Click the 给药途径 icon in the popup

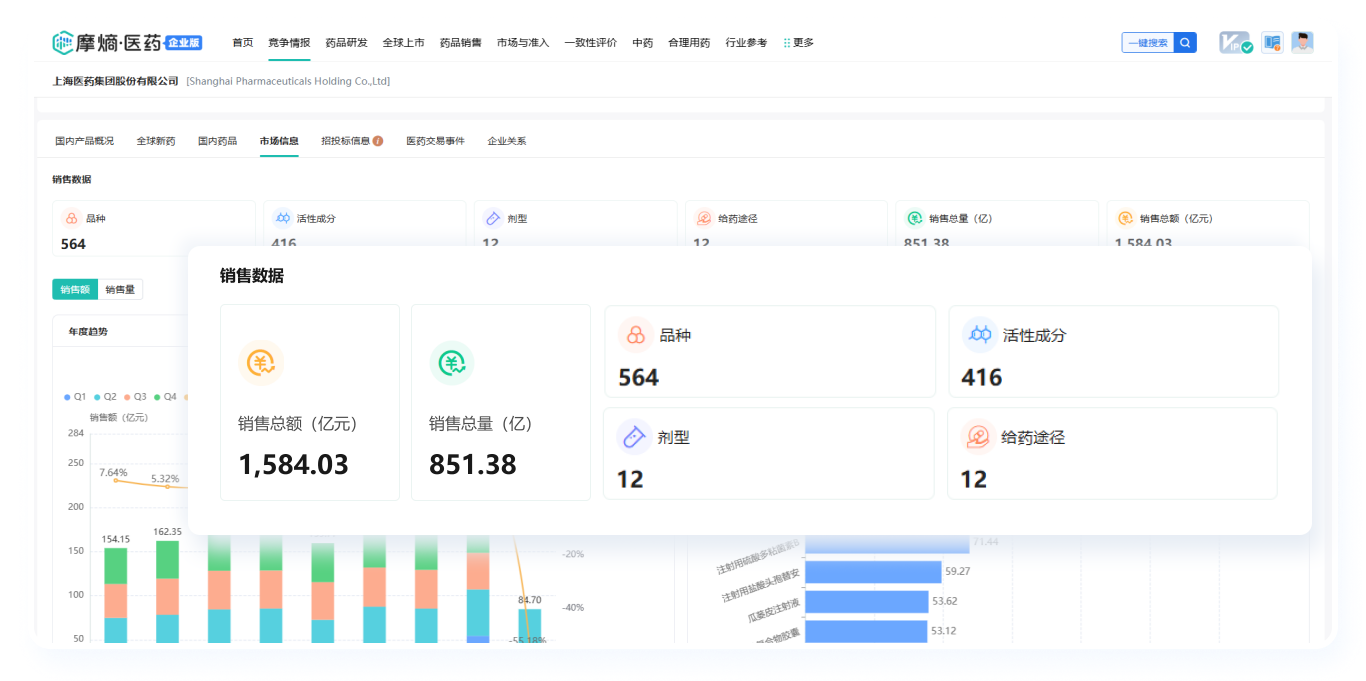[978, 437]
